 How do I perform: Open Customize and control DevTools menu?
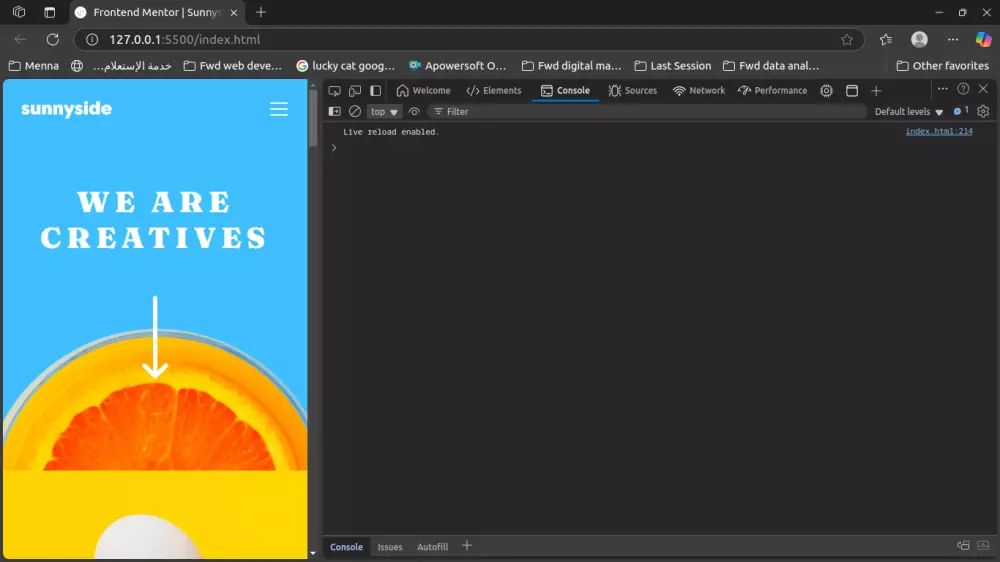(943, 89)
